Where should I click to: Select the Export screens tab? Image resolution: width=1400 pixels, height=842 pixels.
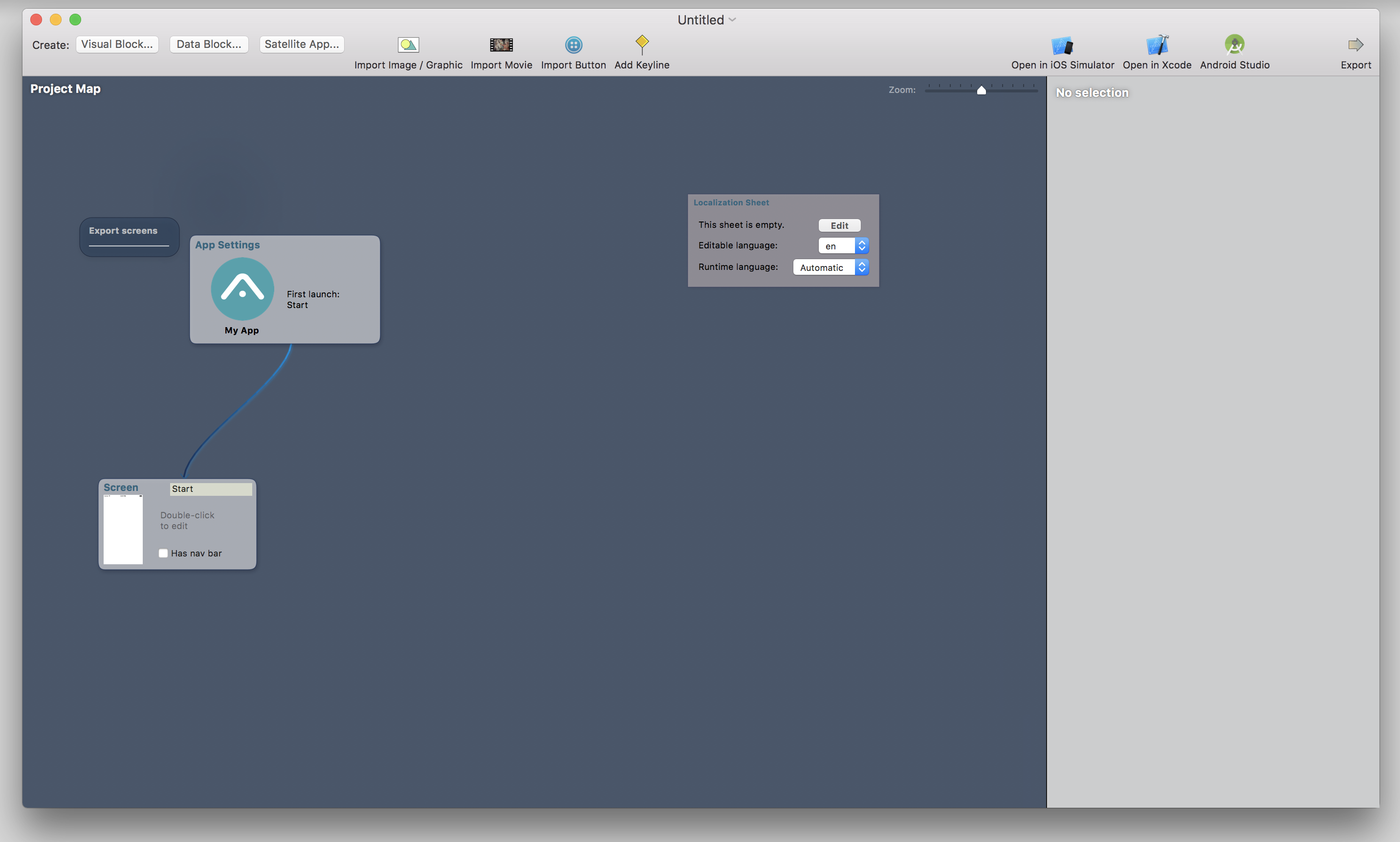pos(123,230)
